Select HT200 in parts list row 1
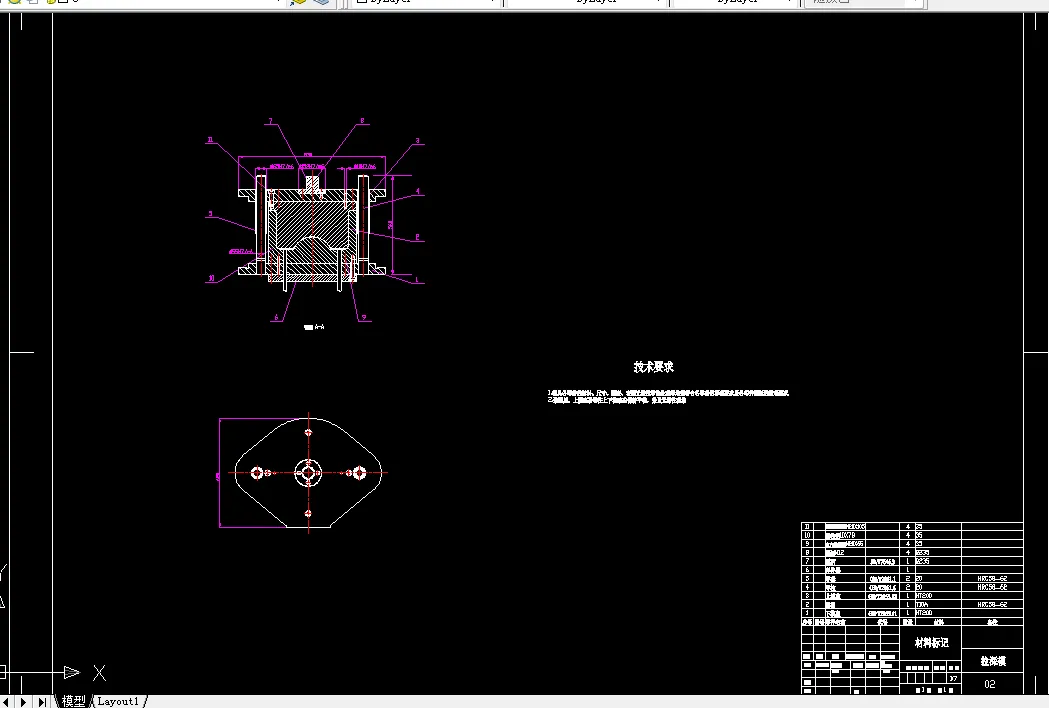The image size is (1049, 708). click(x=924, y=613)
